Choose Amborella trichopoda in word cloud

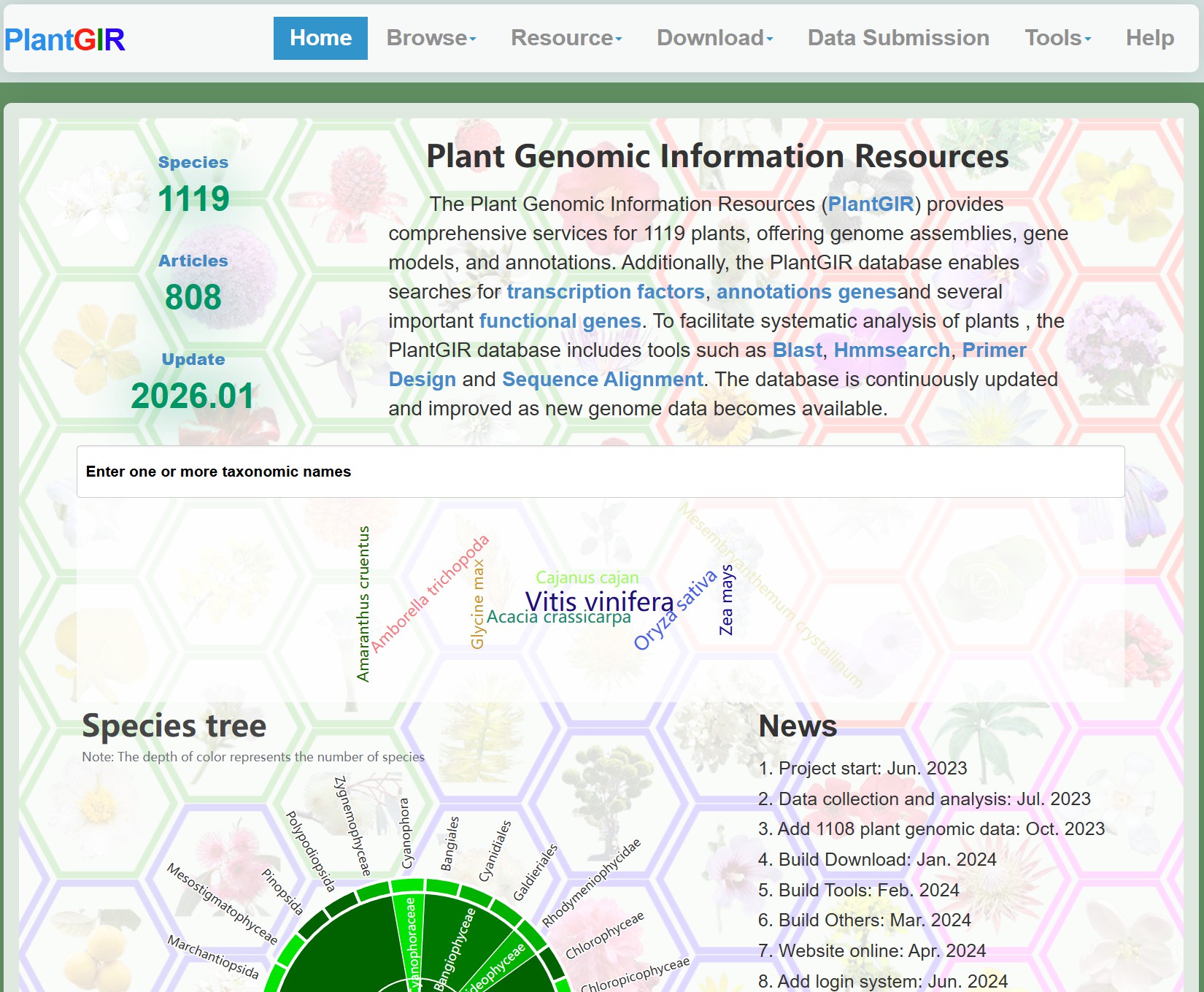(x=429, y=594)
